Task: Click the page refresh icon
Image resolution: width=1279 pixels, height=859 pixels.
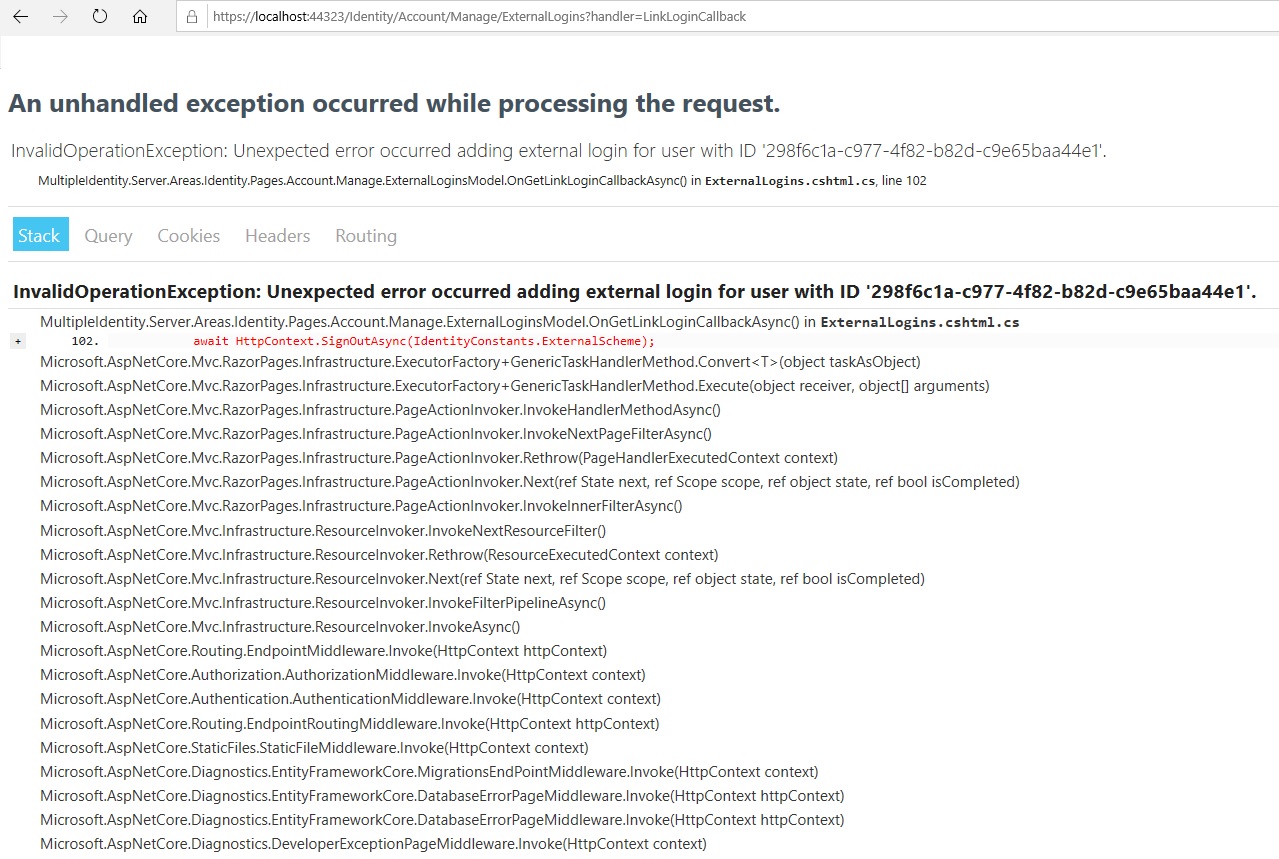Action: [x=98, y=16]
